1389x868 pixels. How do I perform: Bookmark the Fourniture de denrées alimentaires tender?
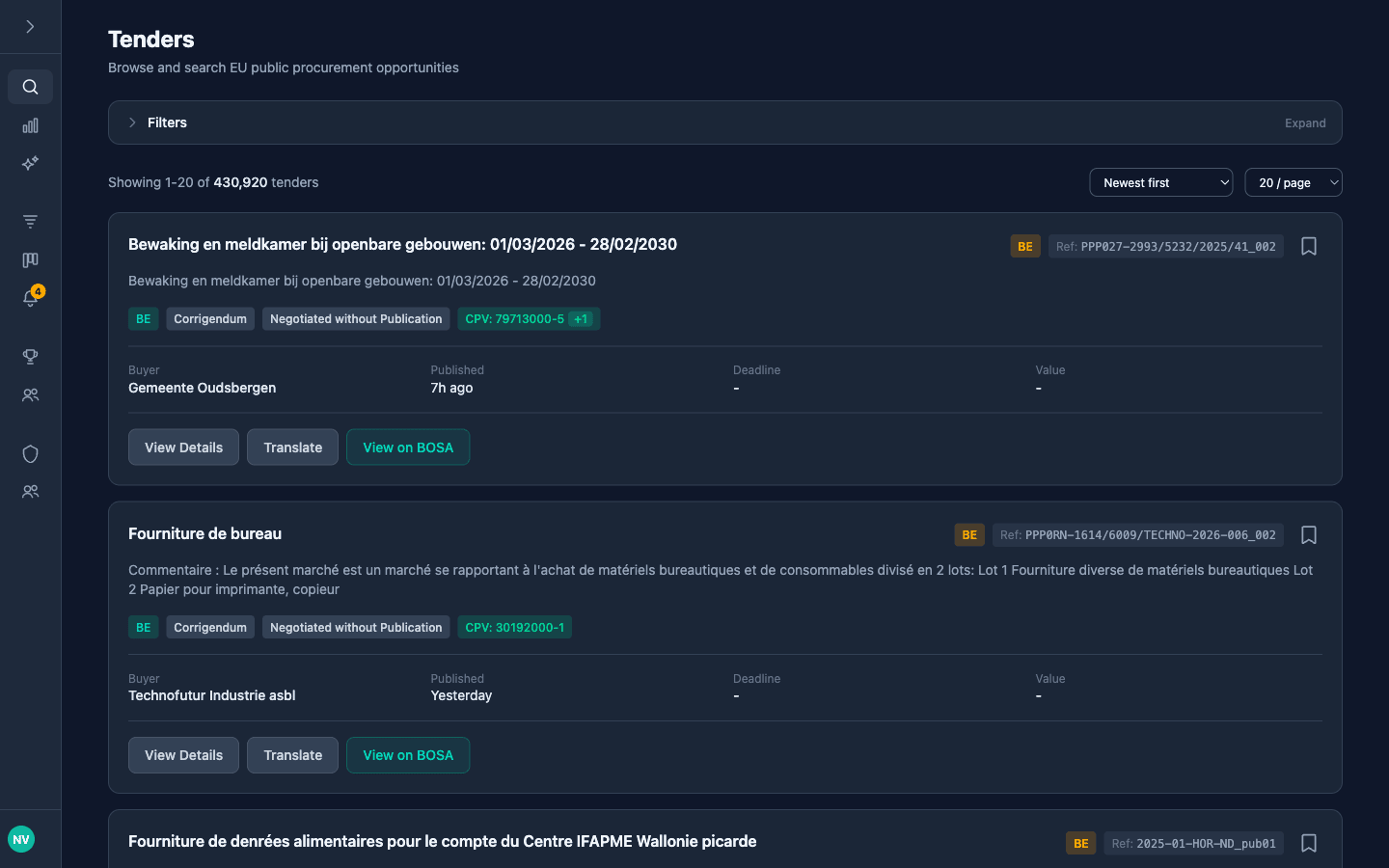[x=1308, y=843]
